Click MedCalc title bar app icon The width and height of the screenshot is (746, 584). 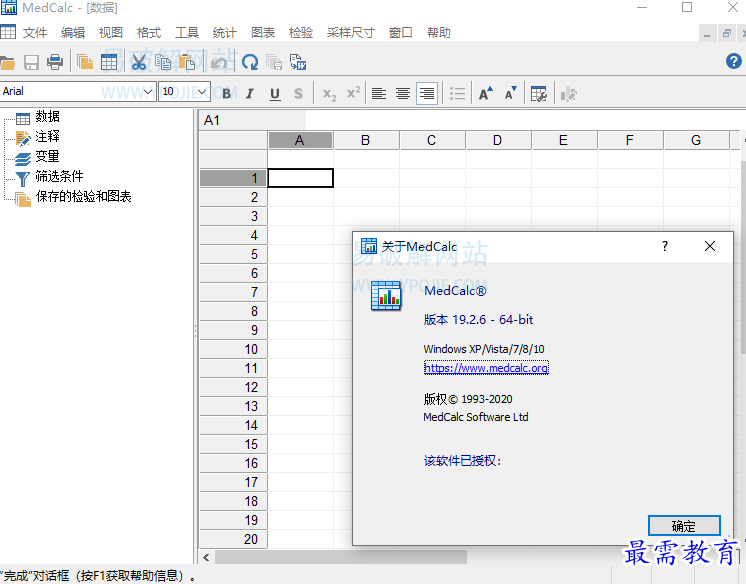pyautogui.click(x=9, y=8)
